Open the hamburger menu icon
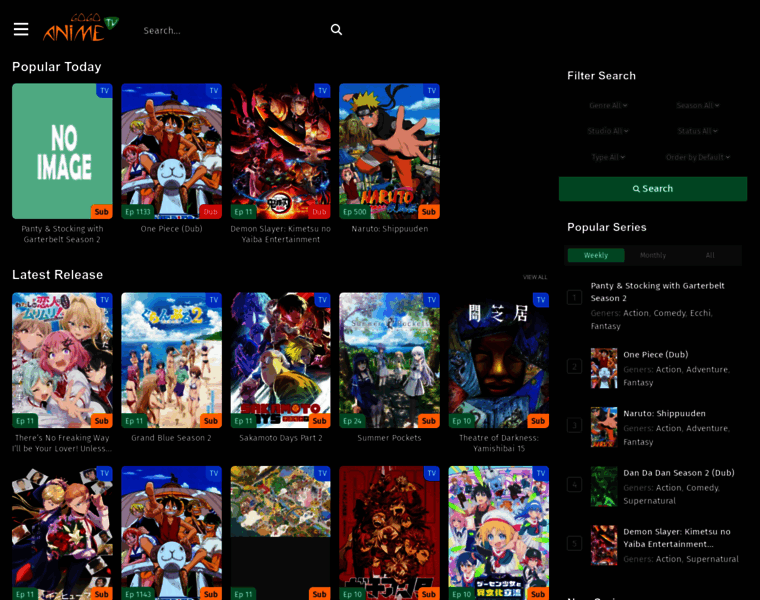 21,29
